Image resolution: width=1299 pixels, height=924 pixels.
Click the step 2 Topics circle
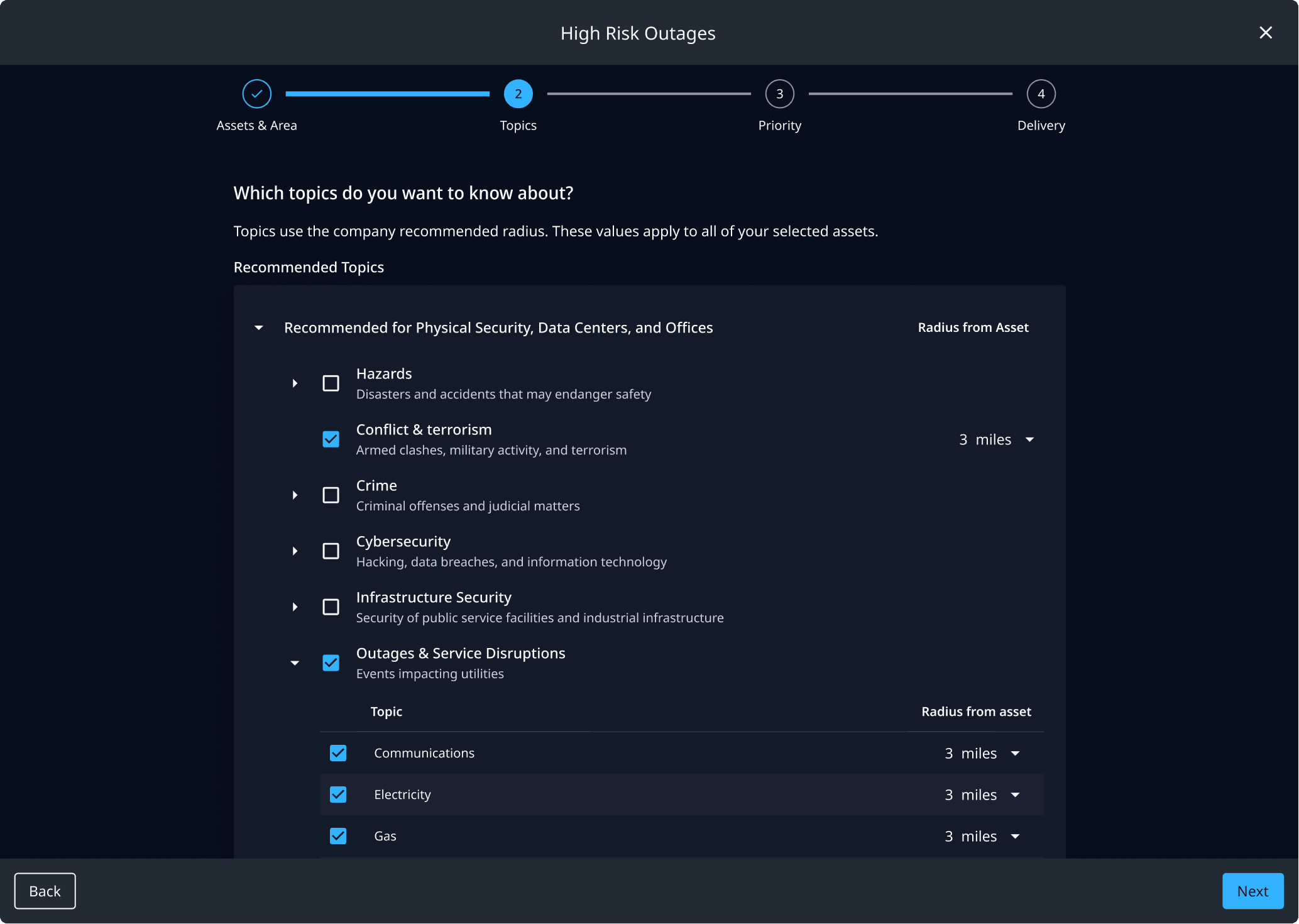coord(518,94)
